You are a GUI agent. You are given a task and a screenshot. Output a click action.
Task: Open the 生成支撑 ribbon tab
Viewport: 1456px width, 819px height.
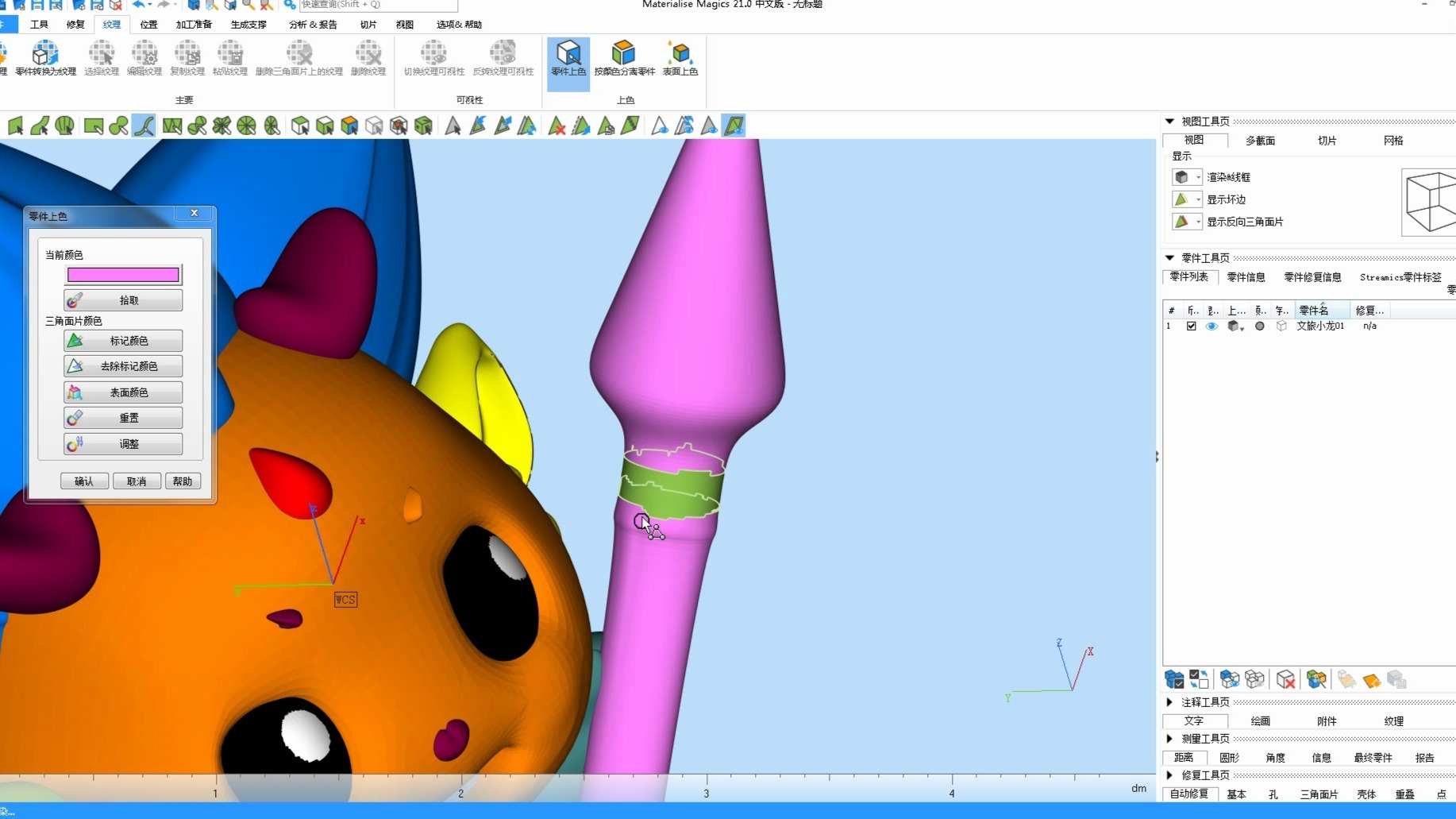tap(248, 25)
